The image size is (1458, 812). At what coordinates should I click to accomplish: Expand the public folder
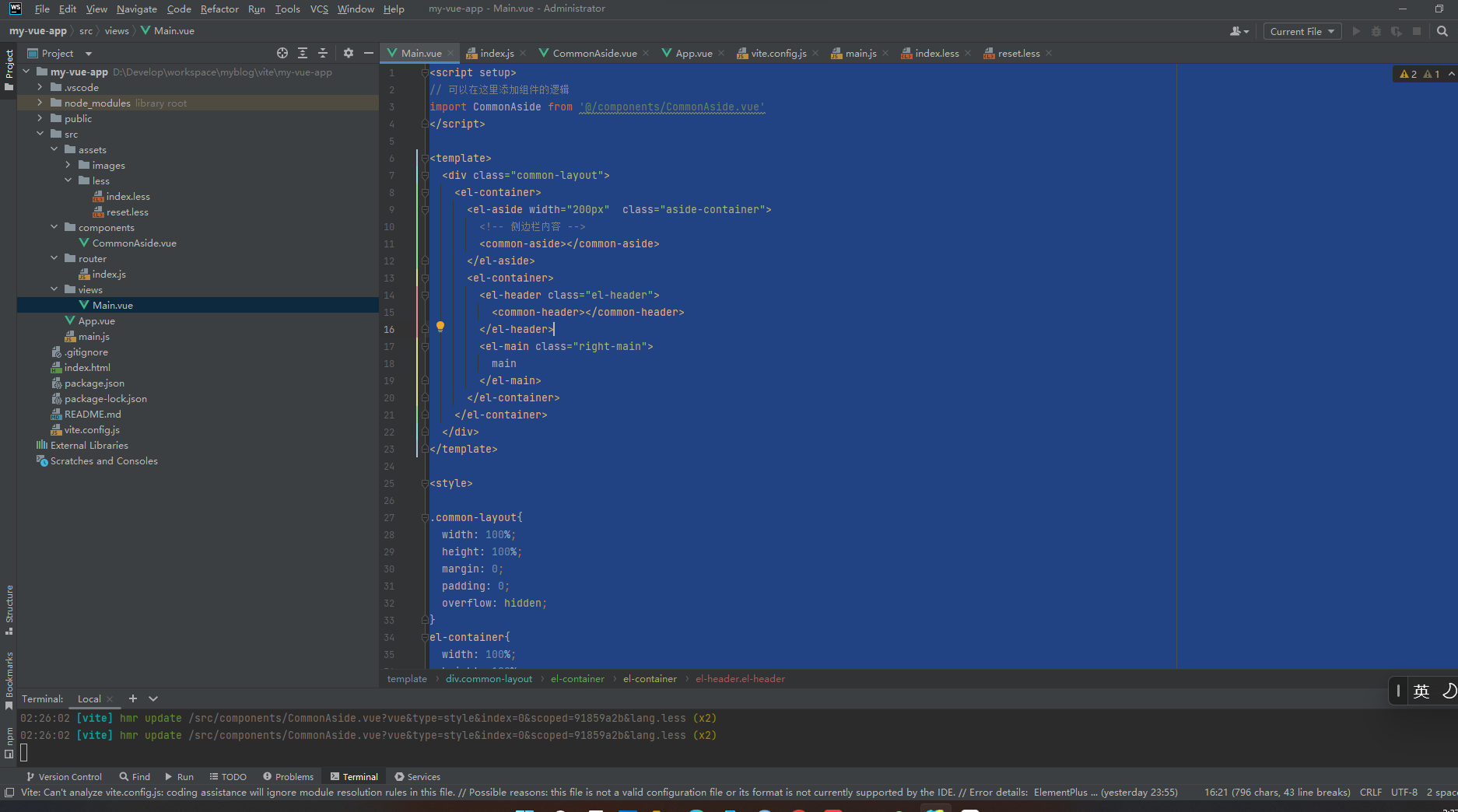[x=40, y=118]
